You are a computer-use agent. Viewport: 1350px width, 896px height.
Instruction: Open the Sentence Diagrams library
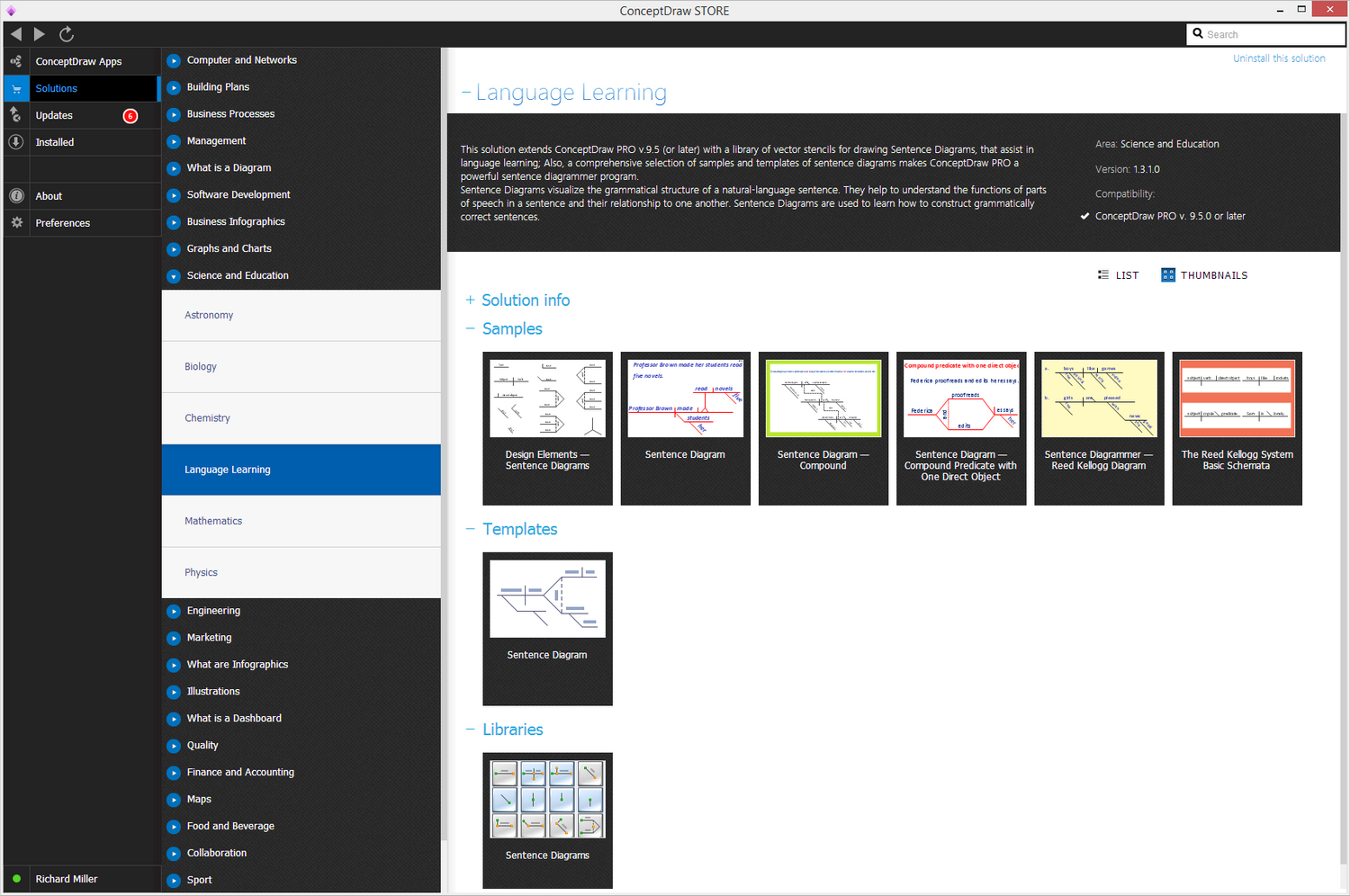click(547, 820)
